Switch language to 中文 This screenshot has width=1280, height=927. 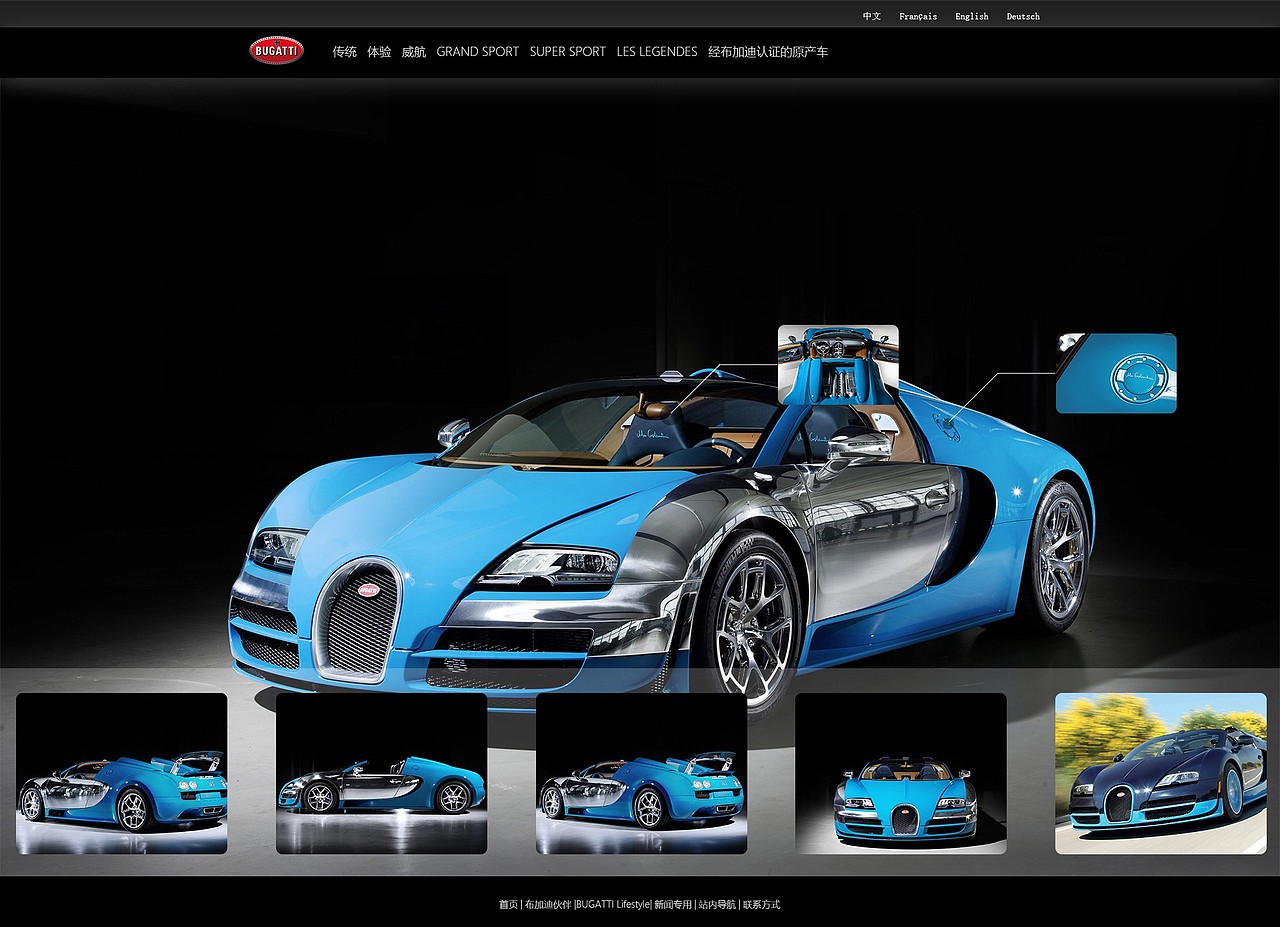pos(872,16)
